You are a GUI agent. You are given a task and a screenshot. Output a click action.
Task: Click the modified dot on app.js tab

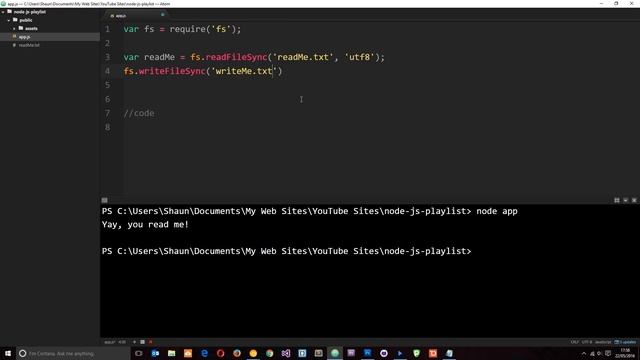tap(162, 15)
